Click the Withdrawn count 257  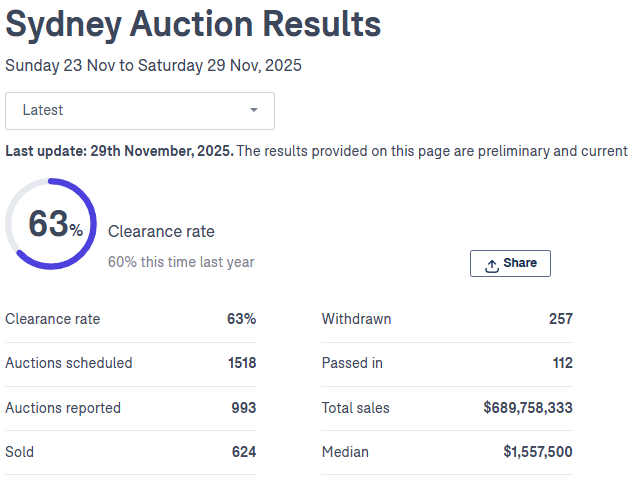coord(561,319)
